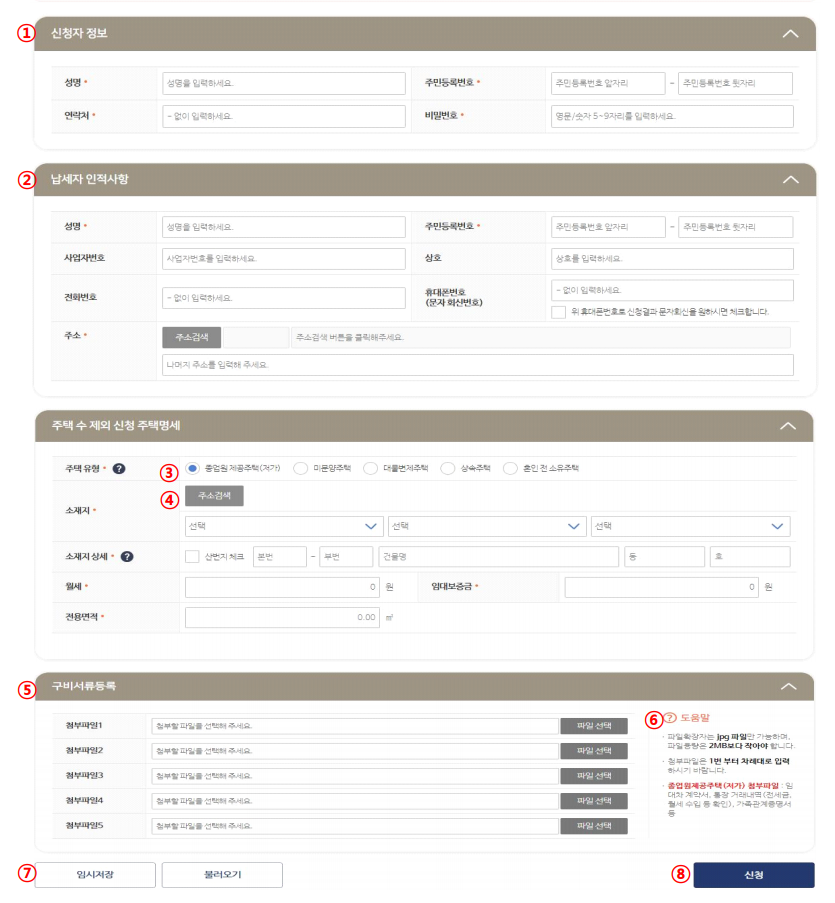
Task: Focus 납세자 주민등록번호 뒷자리 field
Action: (x=735, y=227)
